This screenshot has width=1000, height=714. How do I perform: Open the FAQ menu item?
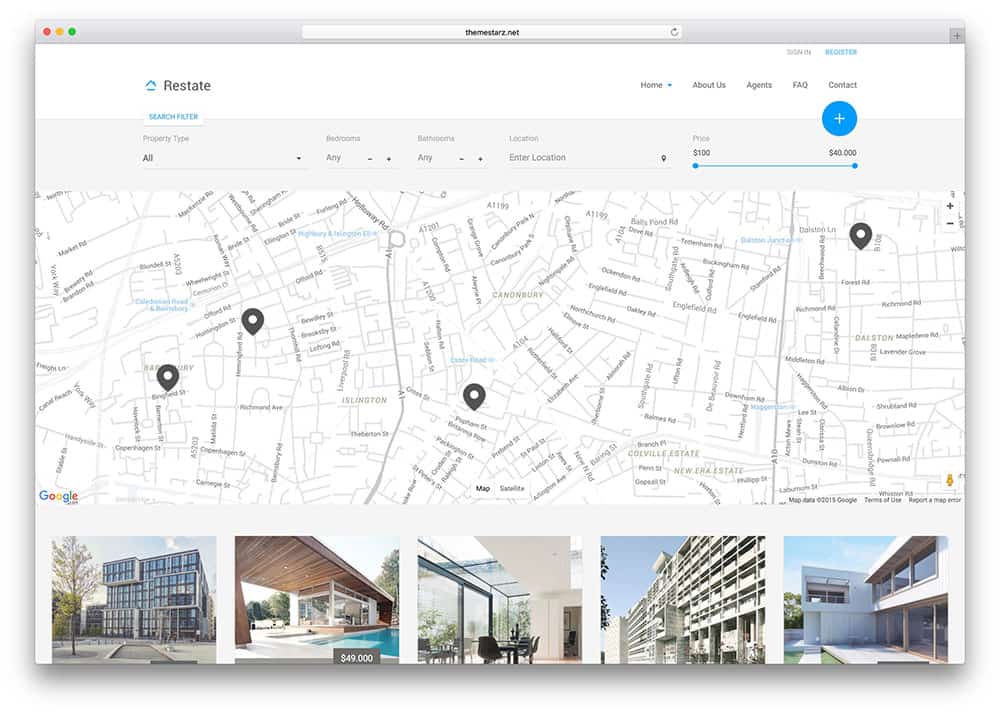pyautogui.click(x=800, y=85)
